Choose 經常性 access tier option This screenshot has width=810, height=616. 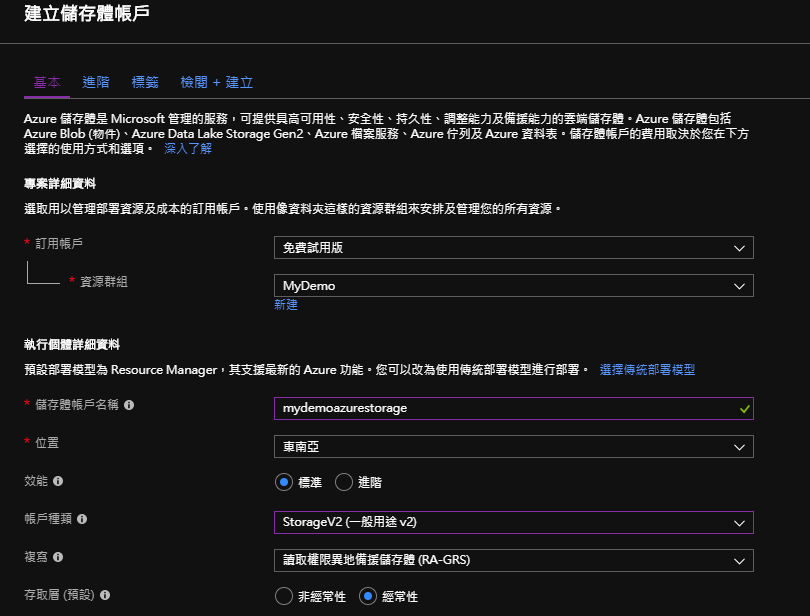click(368, 596)
